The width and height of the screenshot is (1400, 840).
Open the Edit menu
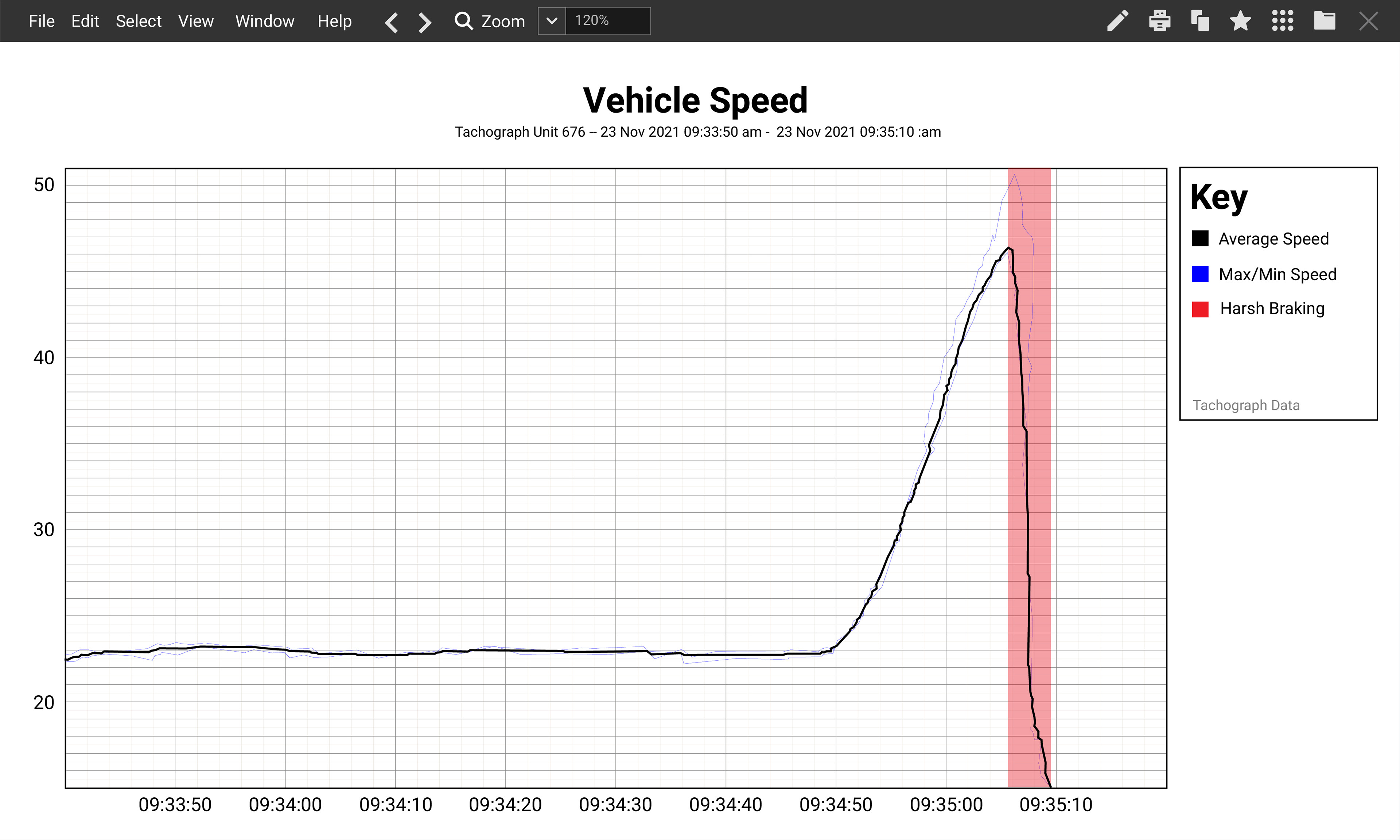click(85, 21)
